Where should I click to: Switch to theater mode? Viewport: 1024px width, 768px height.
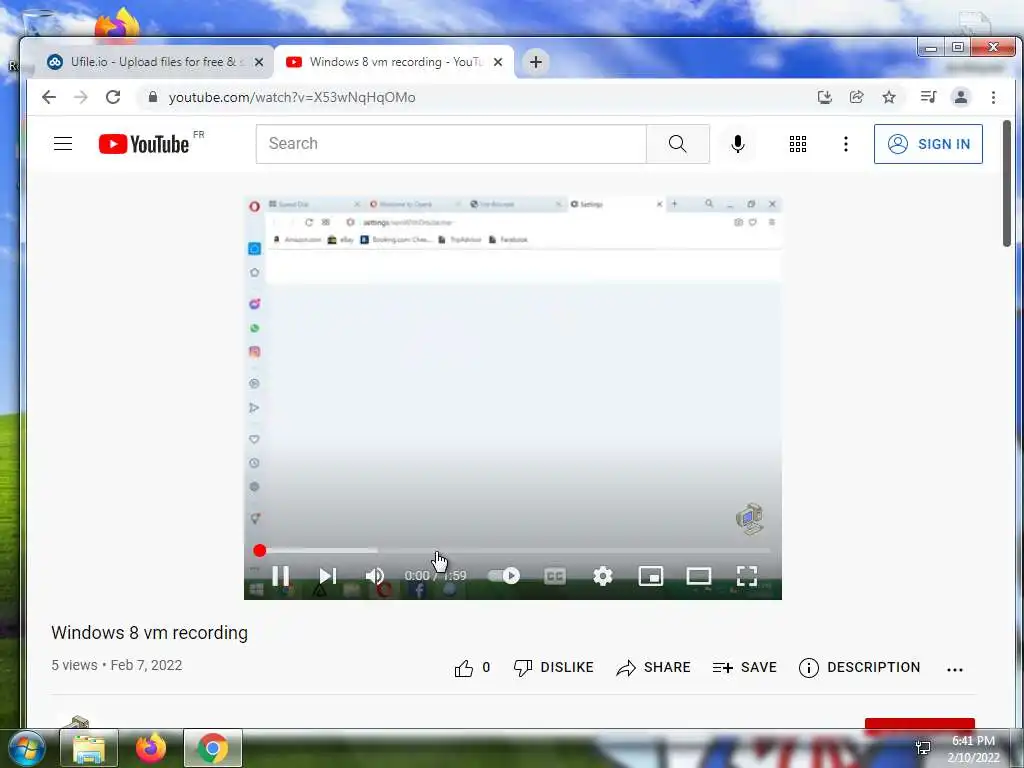tap(699, 576)
